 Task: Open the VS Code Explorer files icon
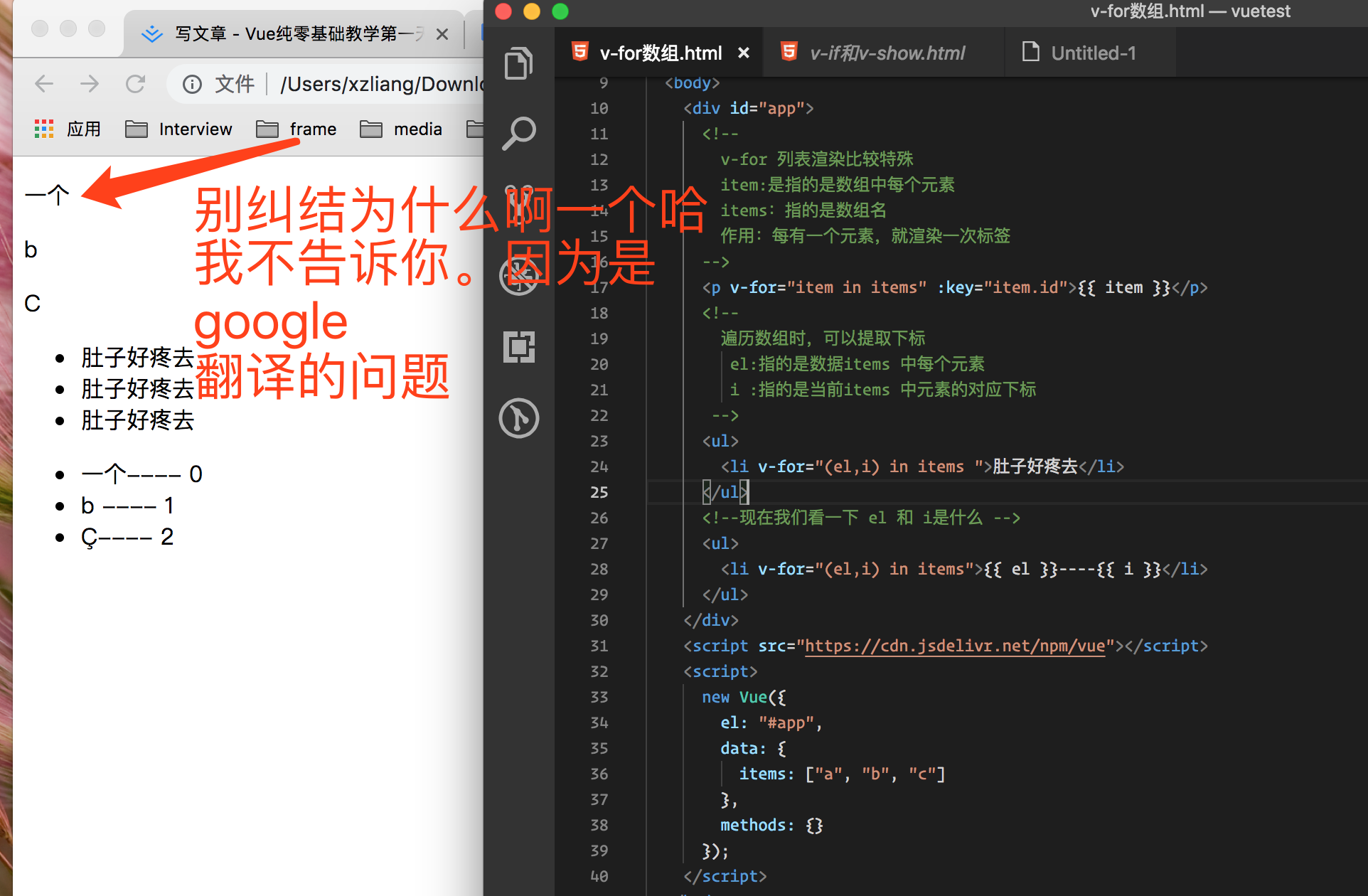click(x=518, y=63)
